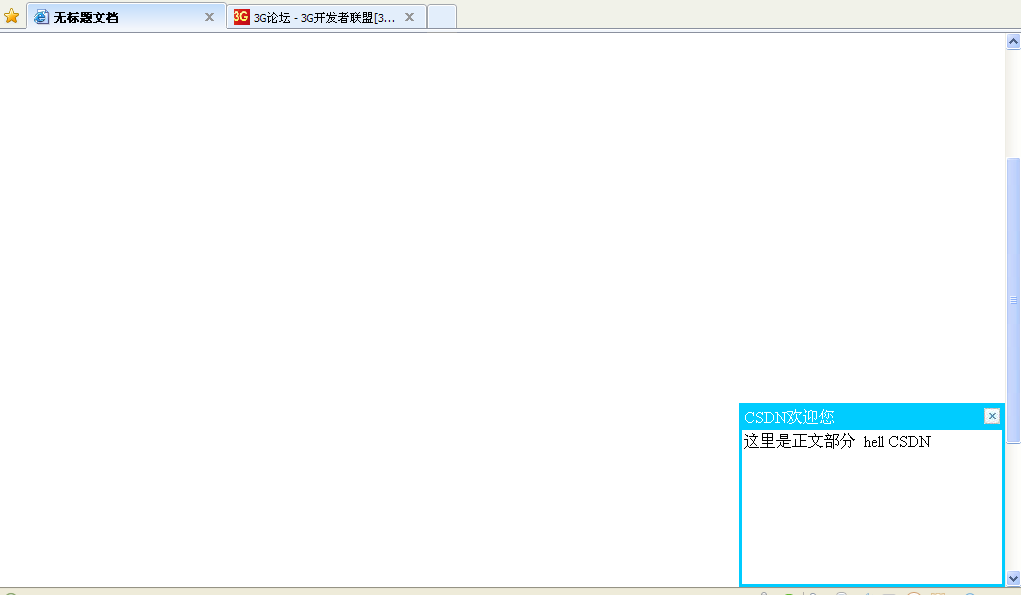Open a new blank tab
The width and height of the screenshot is (1021, 595).
[x=441, y=17]
